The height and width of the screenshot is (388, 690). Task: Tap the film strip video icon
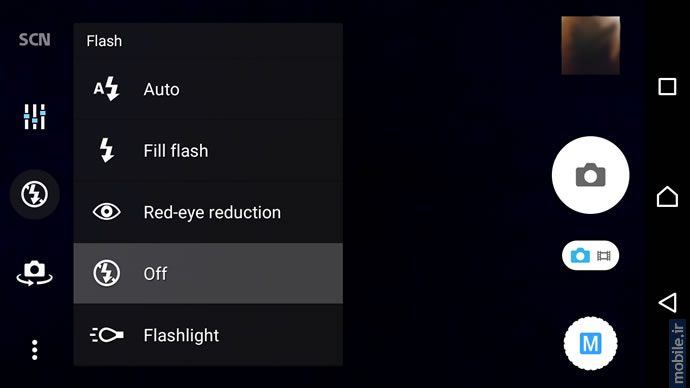point(604,256)
